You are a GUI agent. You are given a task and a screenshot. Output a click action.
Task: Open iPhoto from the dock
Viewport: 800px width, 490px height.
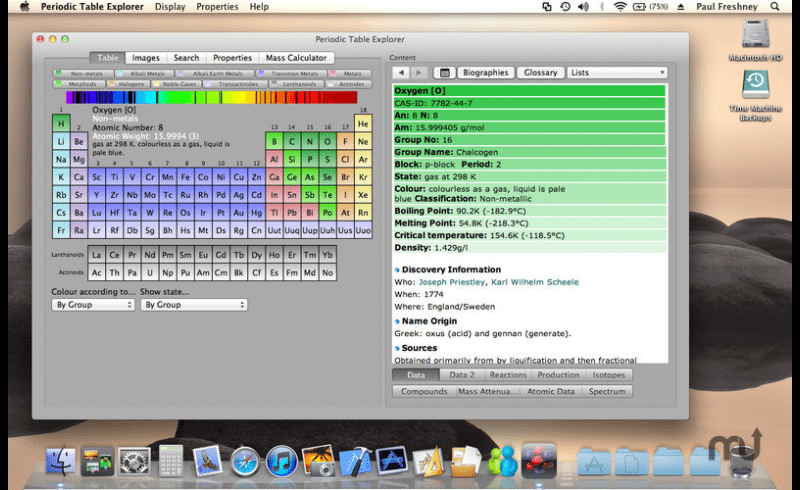[318, 461]
